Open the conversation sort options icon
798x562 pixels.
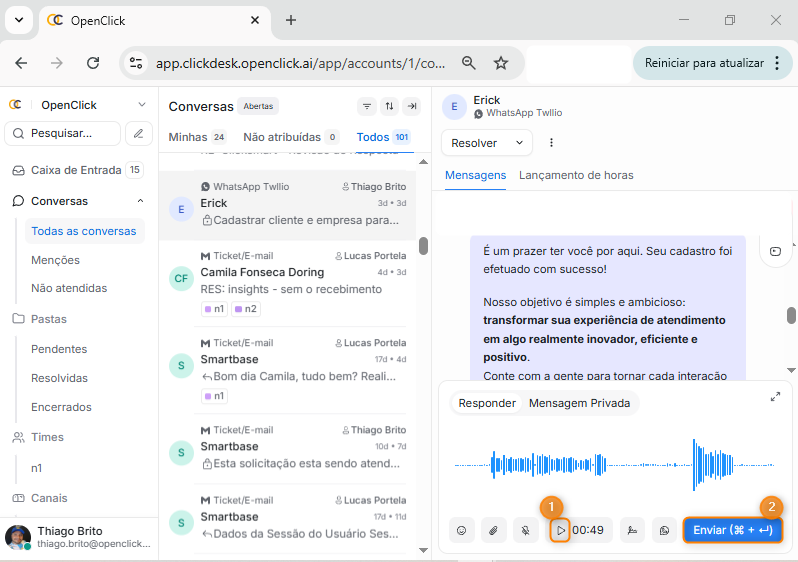(389, 107)
